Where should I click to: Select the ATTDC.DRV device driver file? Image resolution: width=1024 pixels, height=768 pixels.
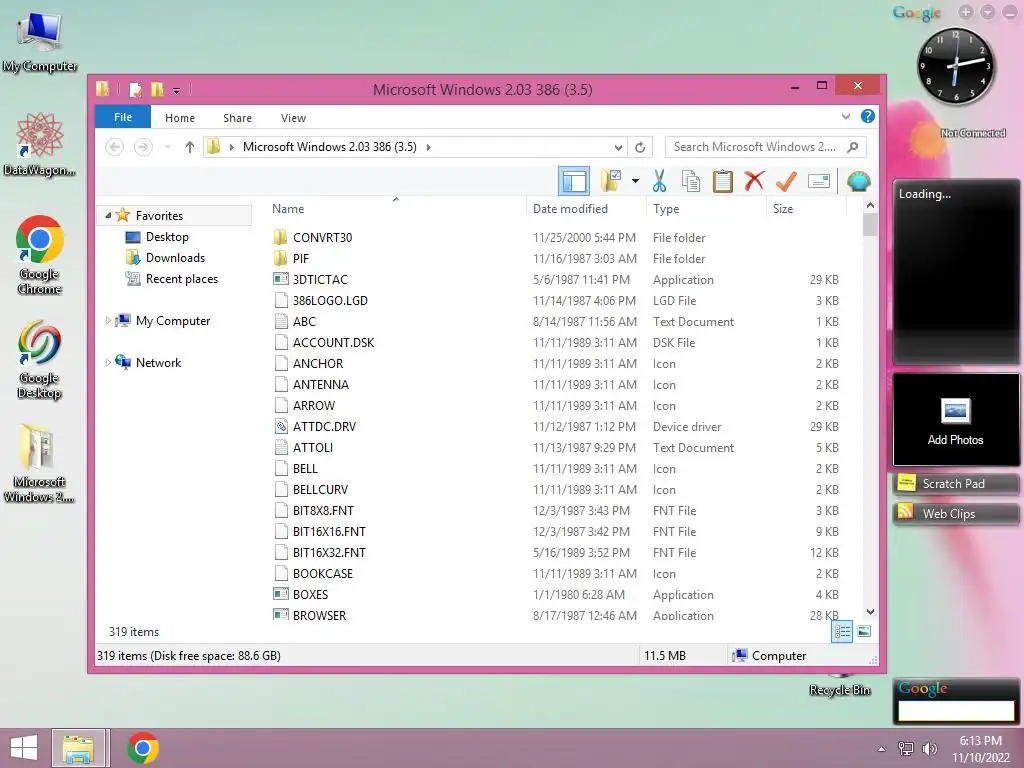[325, 426]
